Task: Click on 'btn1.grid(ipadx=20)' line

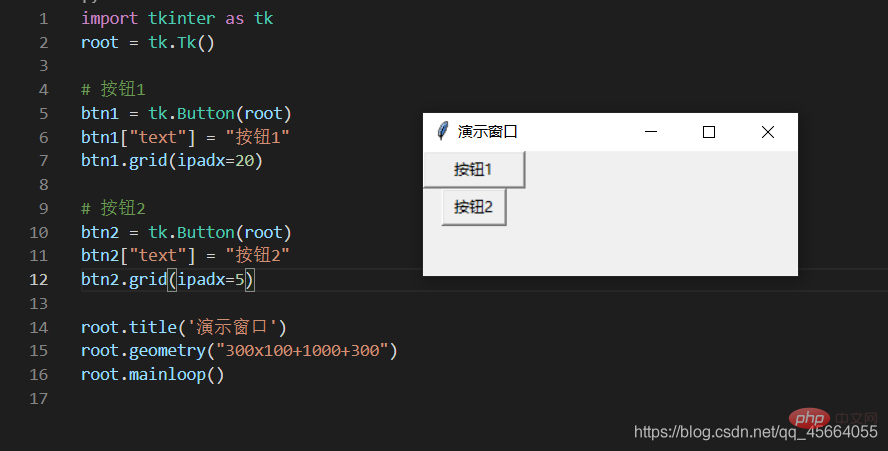Action: coord(172,161)
